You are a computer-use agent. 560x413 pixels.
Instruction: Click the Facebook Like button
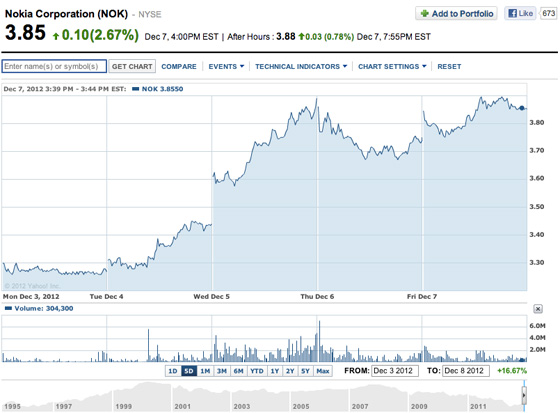click(520, 14)
